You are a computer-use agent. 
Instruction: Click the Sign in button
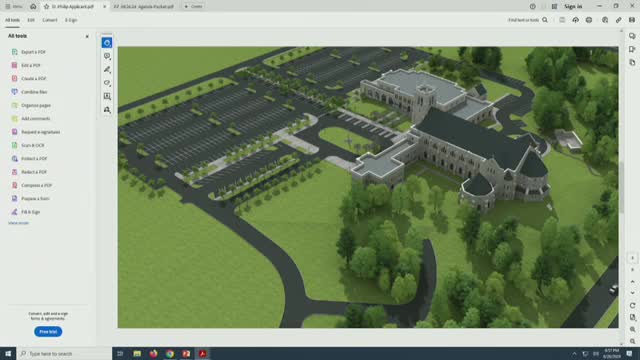click(x=573, y=7)
